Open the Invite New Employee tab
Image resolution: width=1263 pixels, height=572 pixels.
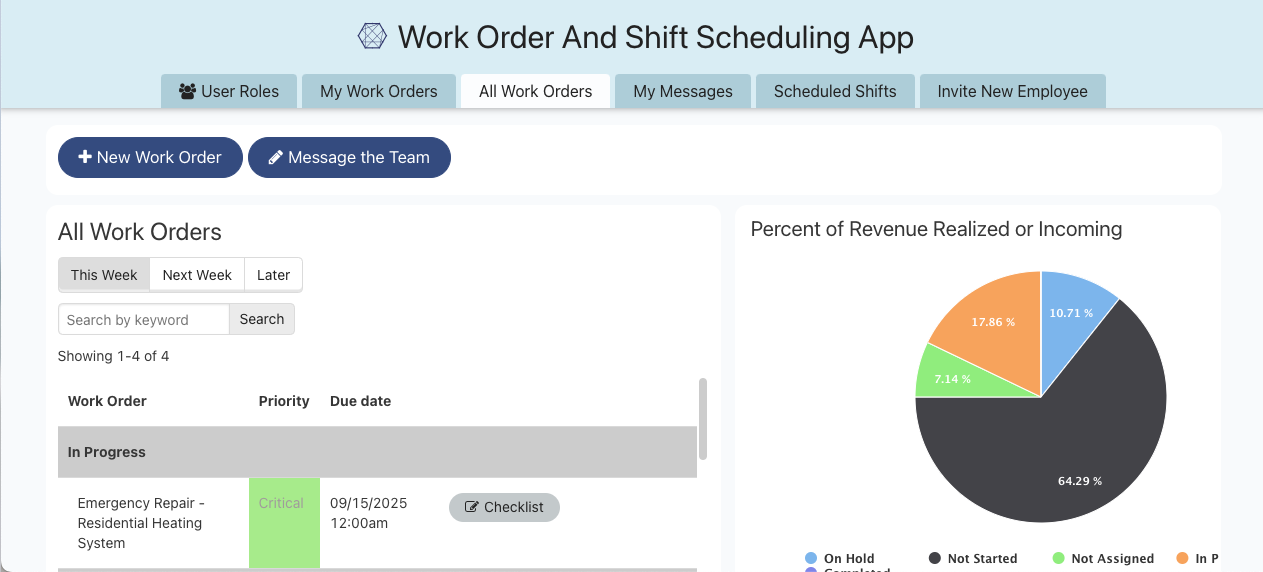[x=1012, y=91]
